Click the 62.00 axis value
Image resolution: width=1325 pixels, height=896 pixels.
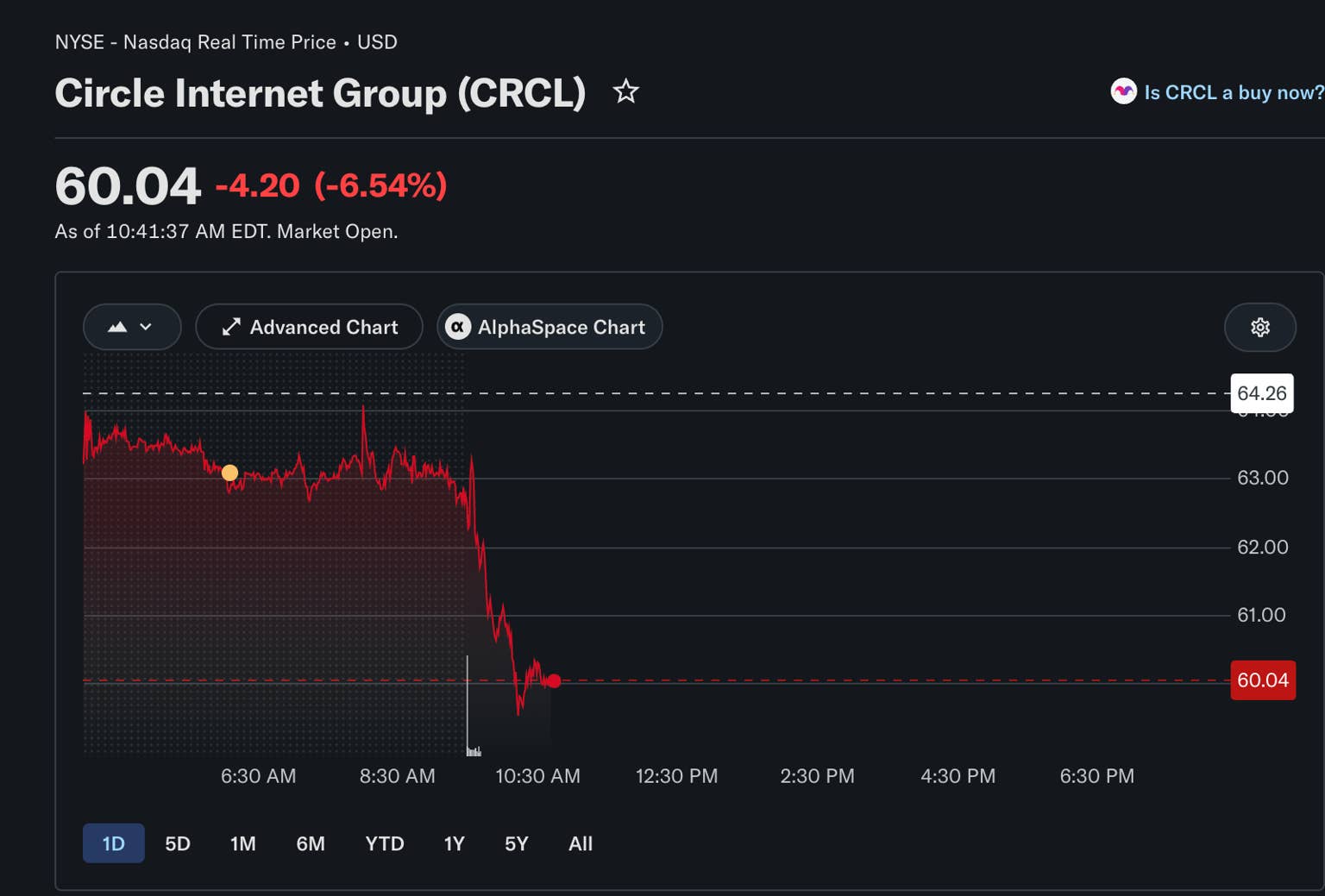click(x=1263, y=548)
